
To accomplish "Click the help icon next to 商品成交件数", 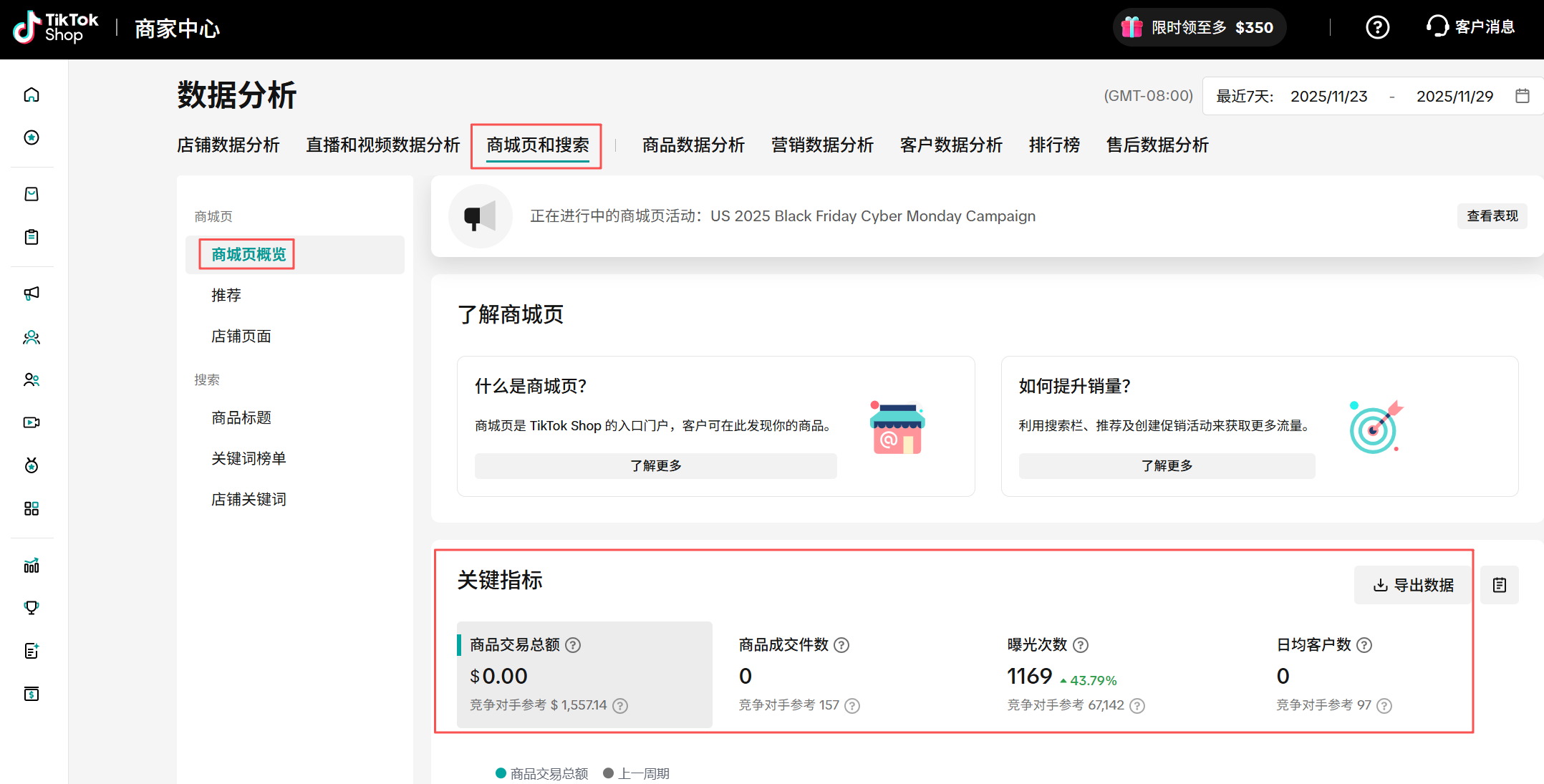I will tap(841, 645).
